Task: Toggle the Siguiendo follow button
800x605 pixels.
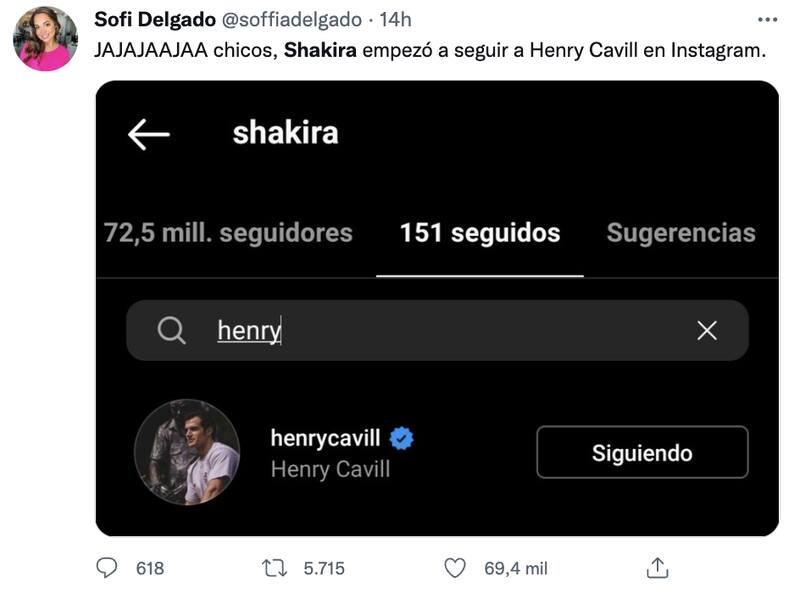Action: click(642, 453)
